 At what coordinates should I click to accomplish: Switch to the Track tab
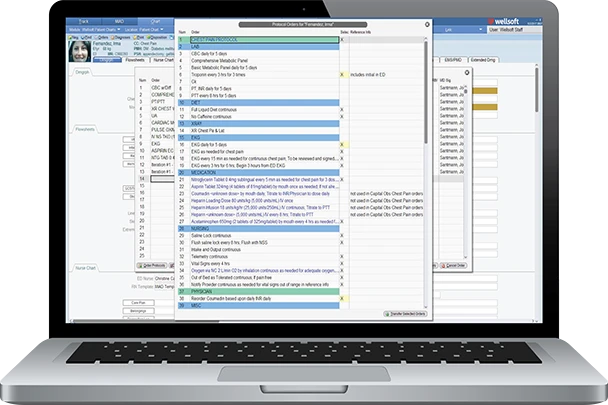(x=84, y=22)
